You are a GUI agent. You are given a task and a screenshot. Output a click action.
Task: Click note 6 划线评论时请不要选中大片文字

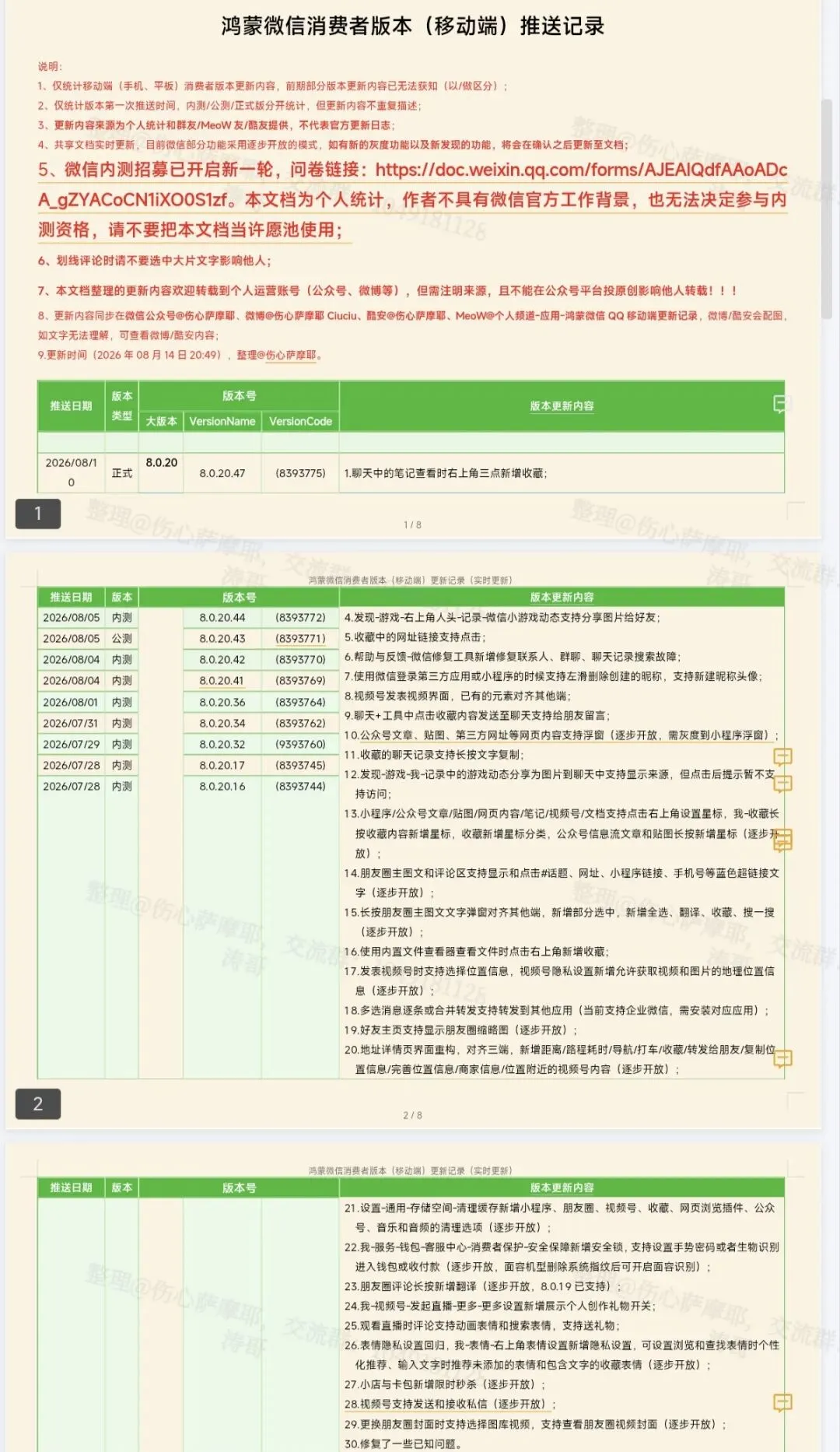pos(155,260)
